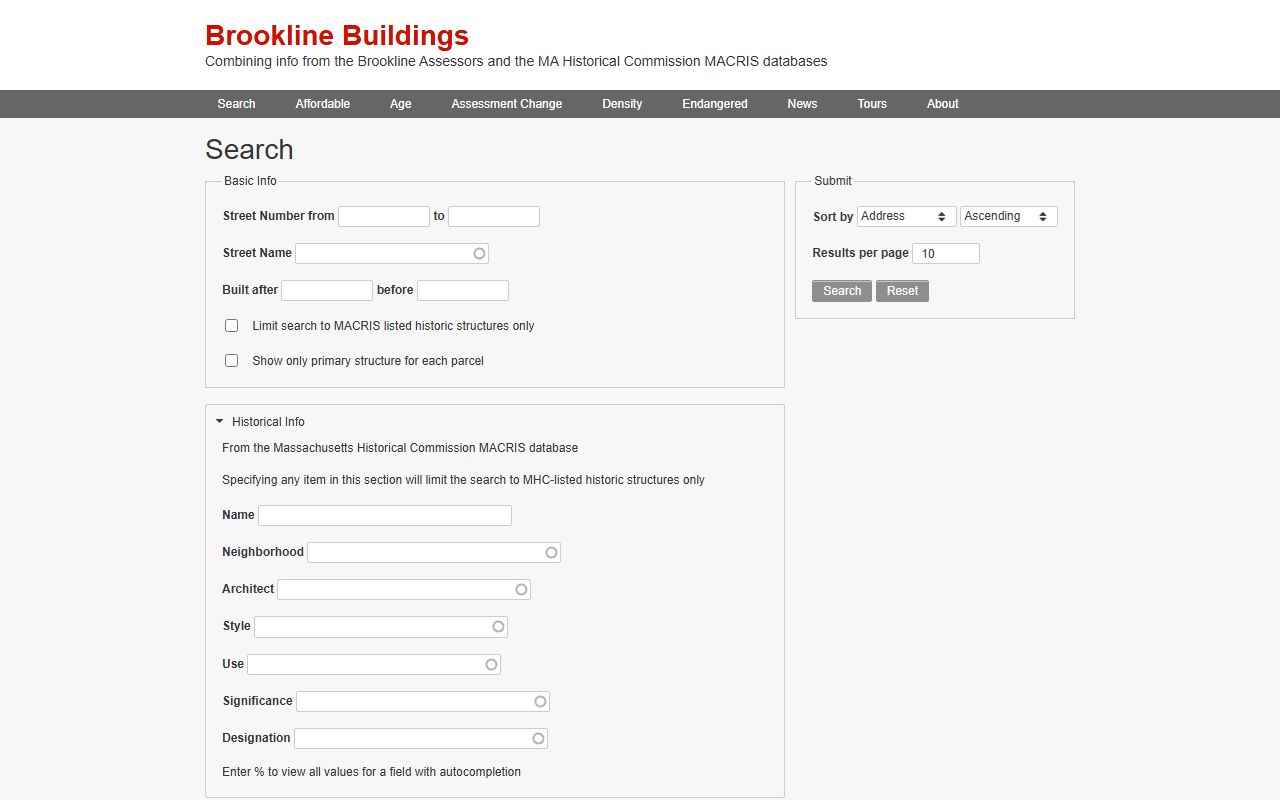Click the Neighborhood autocomplete field
The image size is (1280, 800).
pos(434,552)
